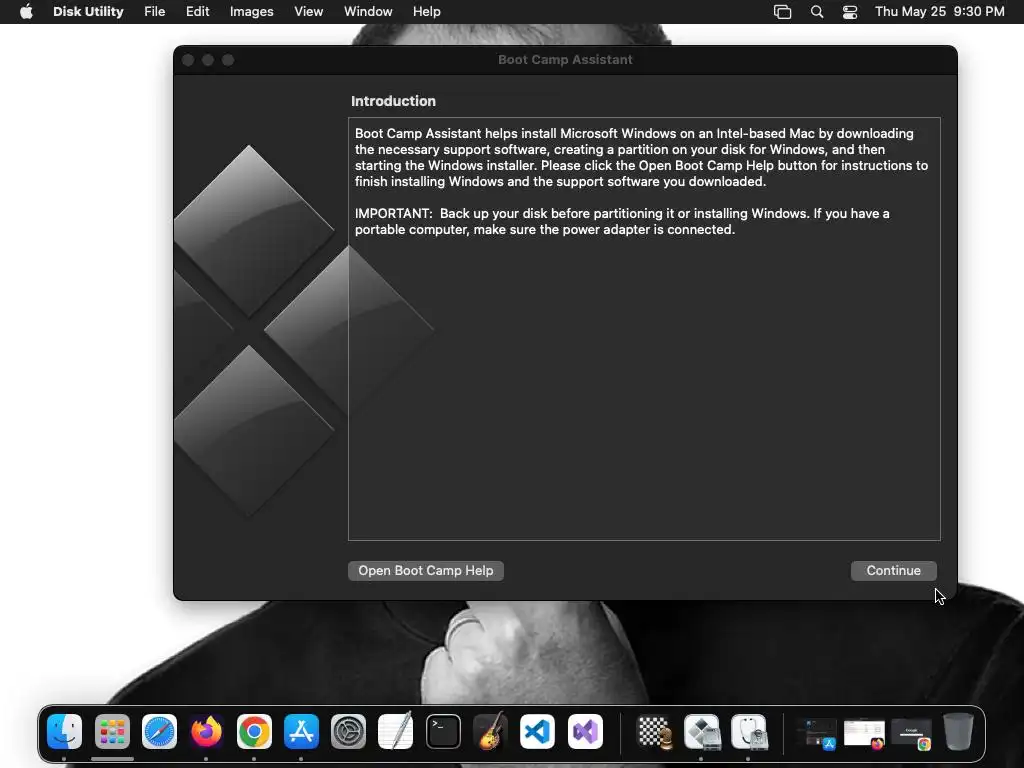The width and height of the screenshot is (1024, 768).
Task: Open the Chess app in dock
Action: coord(654,731)
